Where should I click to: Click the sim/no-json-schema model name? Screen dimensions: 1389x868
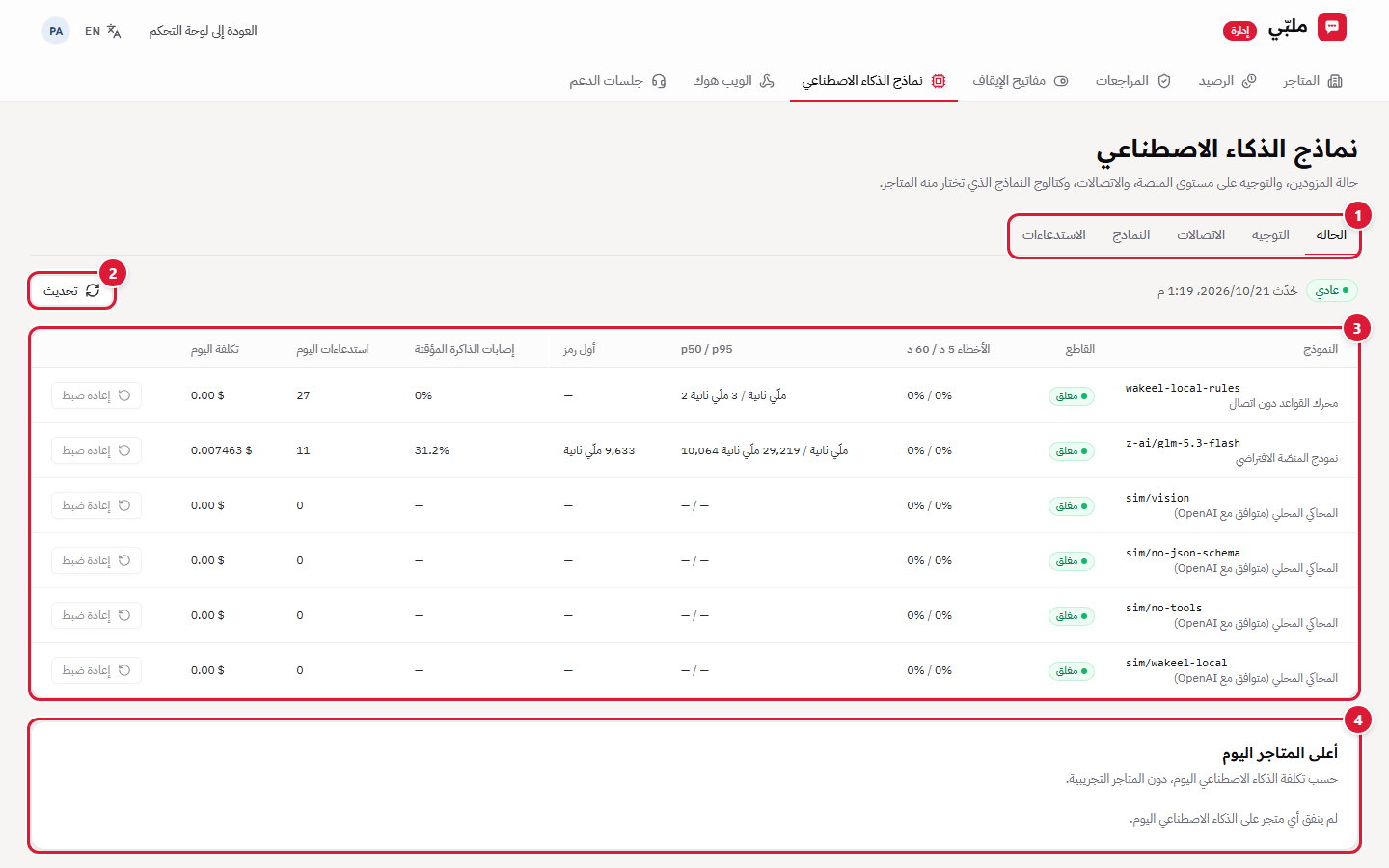click(x=1183, y=553)
